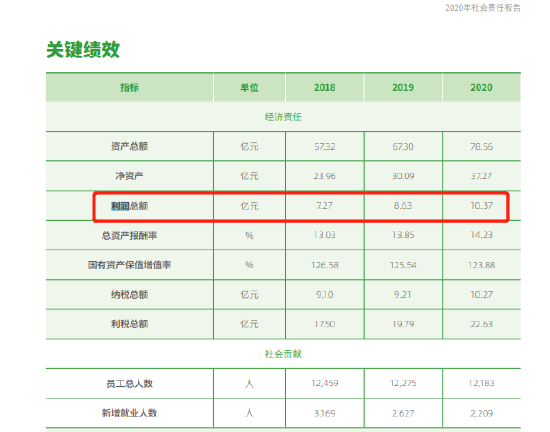Image resolution: width=550 pixels, height=432 pixels.
Task: Select the 总资产报酬率 row label
Action: pos(129,235)
